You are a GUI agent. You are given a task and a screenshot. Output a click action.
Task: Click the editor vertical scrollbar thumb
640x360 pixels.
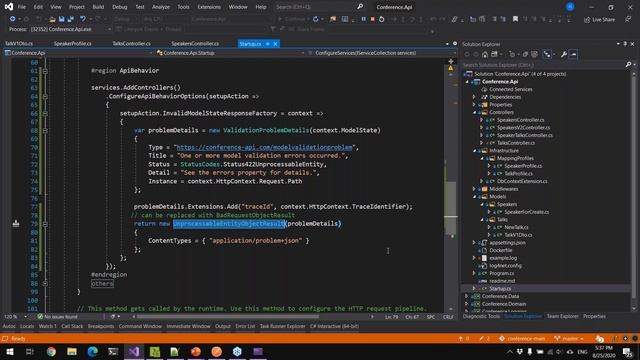(x=451, y=207)
